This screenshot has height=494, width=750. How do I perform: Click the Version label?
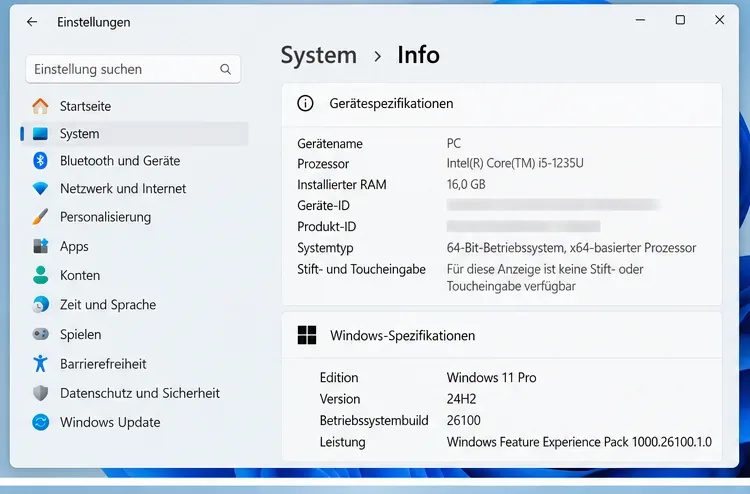pyautogui.click(x=340, y=399)
